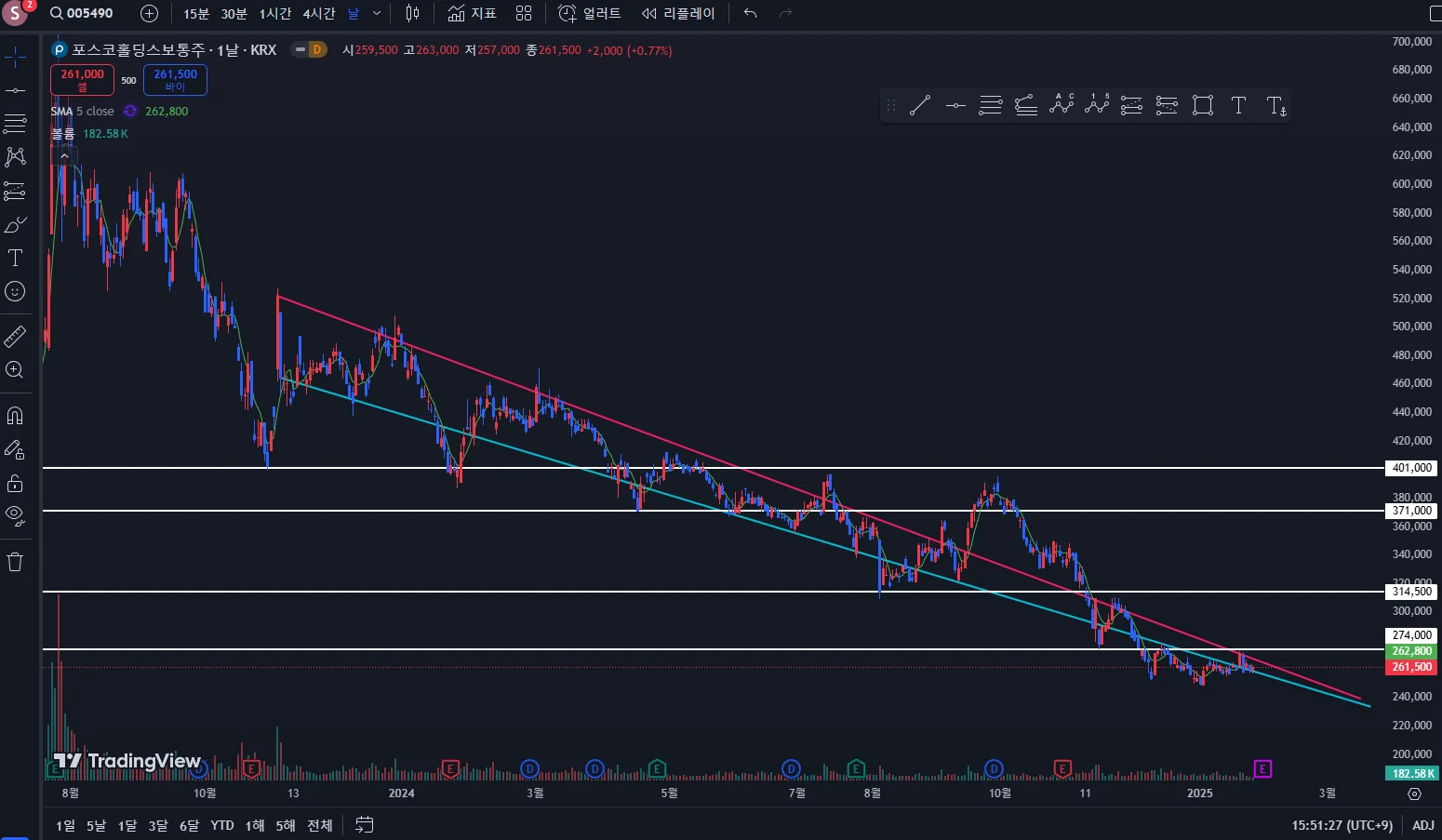The image size is (1442, 840).
Task: Choose the text tool in floating toolbar
Action: click(1238, 106)
